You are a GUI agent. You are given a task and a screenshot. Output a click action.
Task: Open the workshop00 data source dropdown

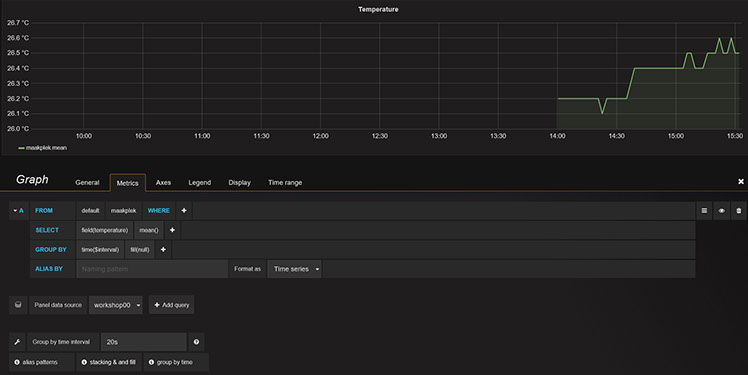pyautogui.click(x=116, y=305)
